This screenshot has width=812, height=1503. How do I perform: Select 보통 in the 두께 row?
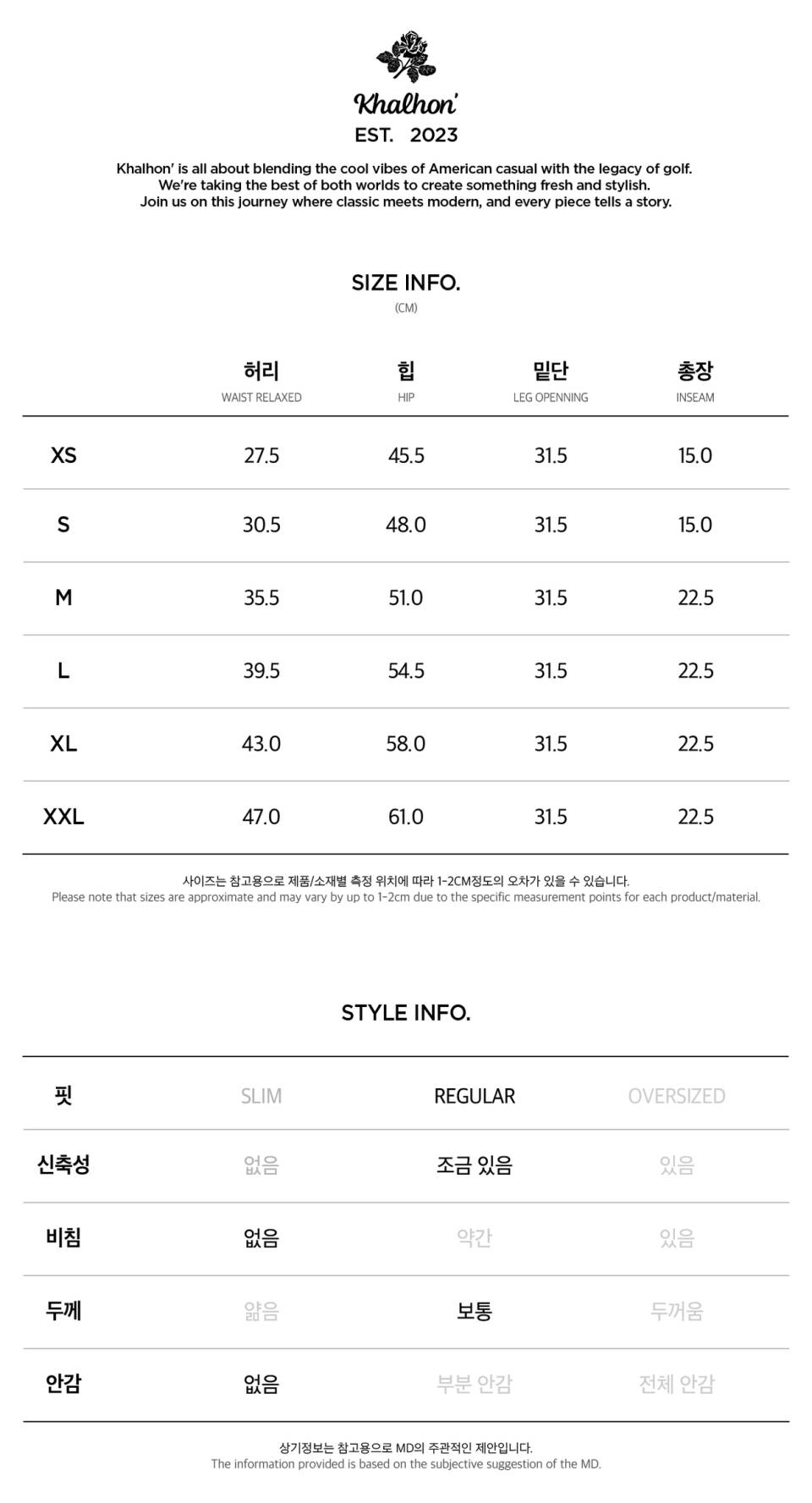coord(475,1311)
